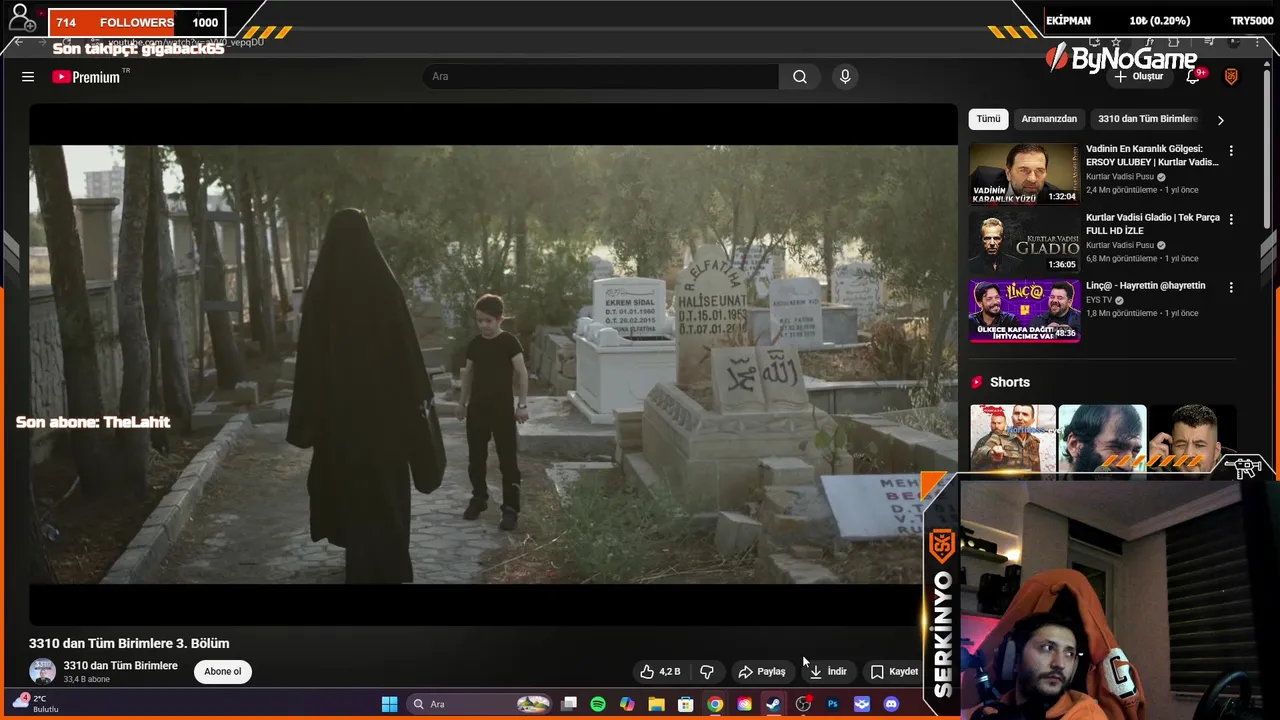This screenshot has width=1280, height=720.
Task: Open the YouTube hamburger guide menu
Action: tap(28, 77)
